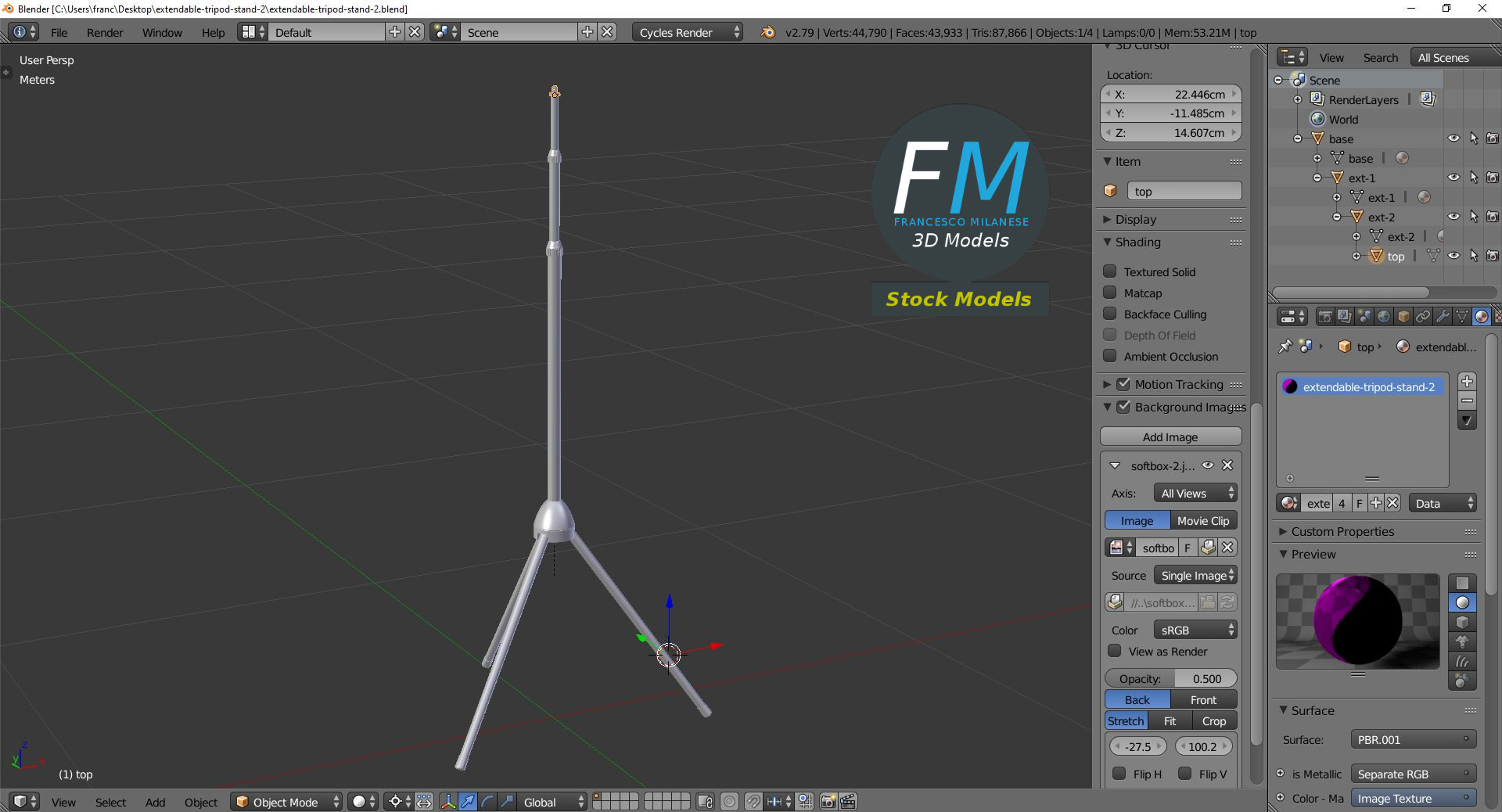The height and width of the screenshot is (812, 1502).
Task: Select the scale manipulator icon
Action: (x=507, y=802)
